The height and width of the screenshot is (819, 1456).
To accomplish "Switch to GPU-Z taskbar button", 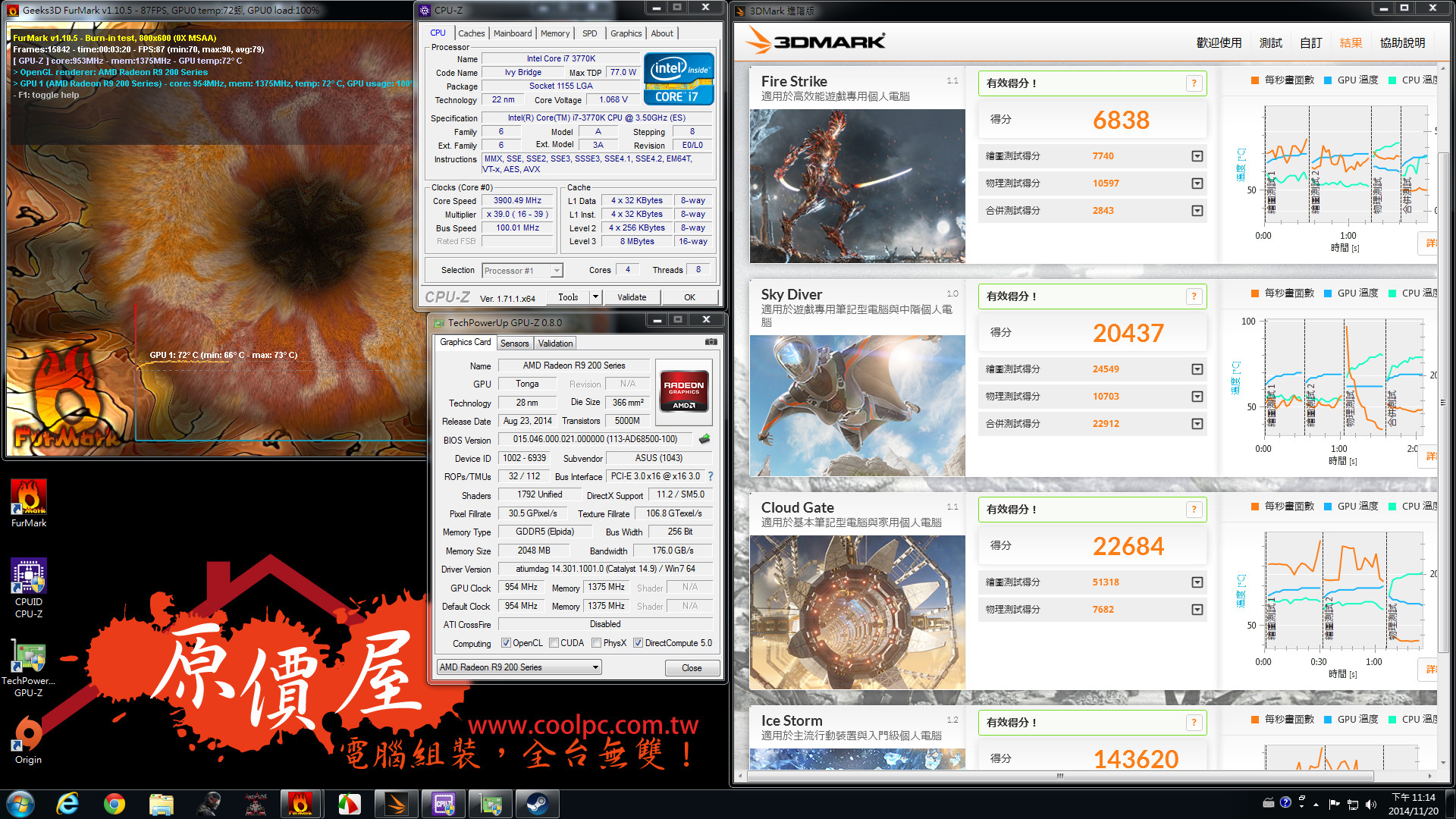I will tap(491, 804).
